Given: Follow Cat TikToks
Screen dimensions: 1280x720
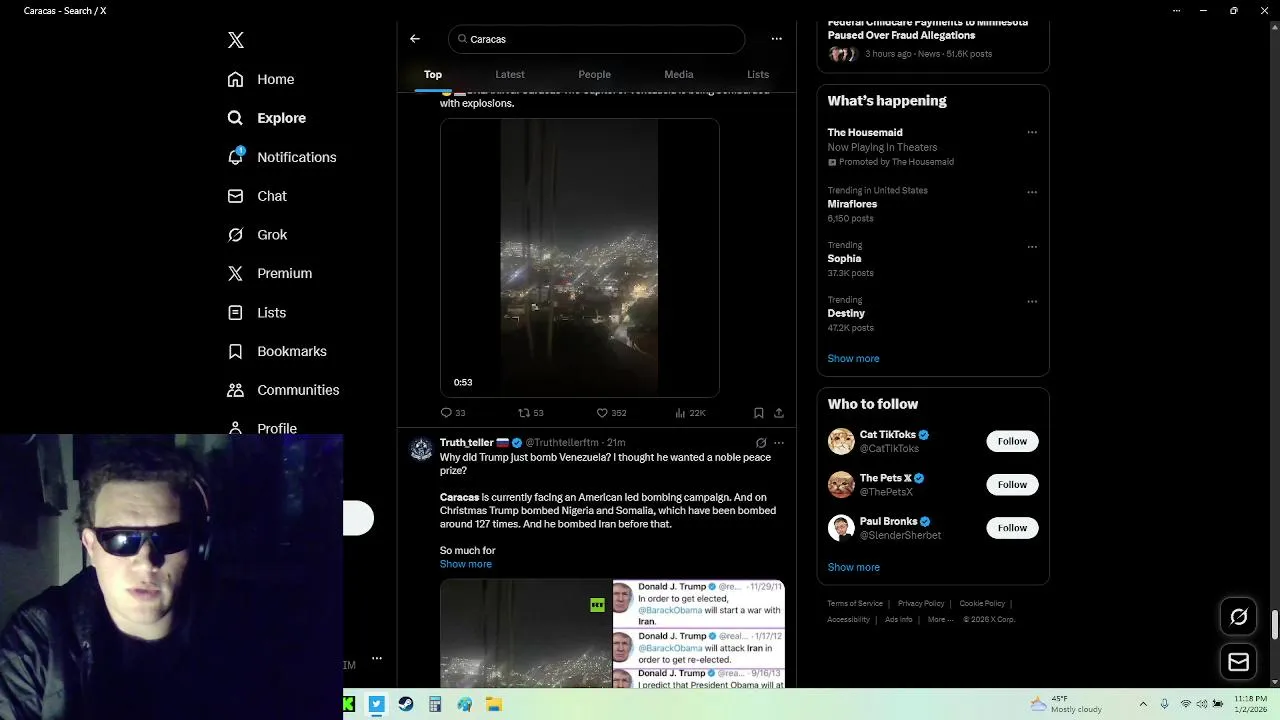Looking at the screenshot, I should [1012, 441].
